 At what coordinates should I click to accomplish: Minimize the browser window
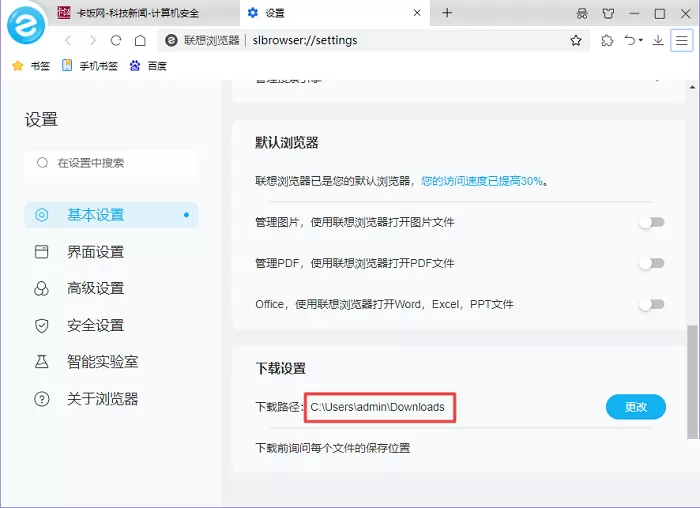[x=634, y=13]
